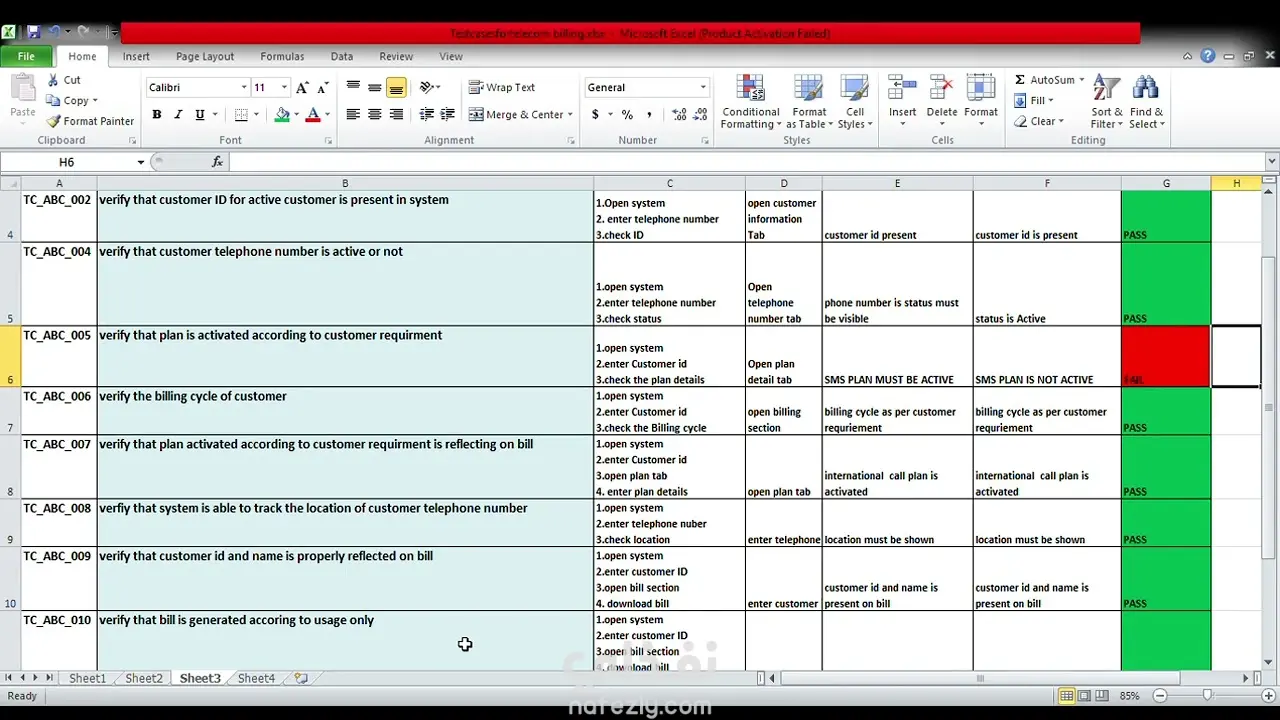1280x720 pixels.
Task: Click the Format Painter brush
Action: click(x=53, y=121)
